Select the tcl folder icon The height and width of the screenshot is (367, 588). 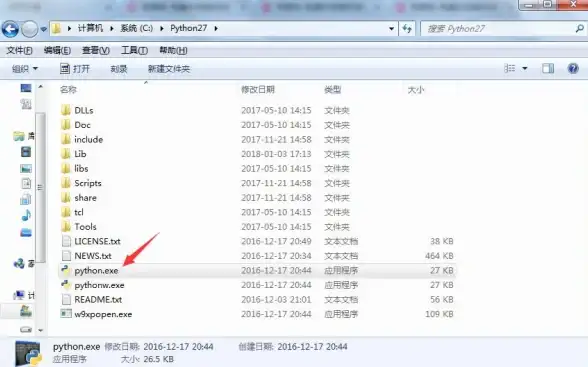[66, 212]
